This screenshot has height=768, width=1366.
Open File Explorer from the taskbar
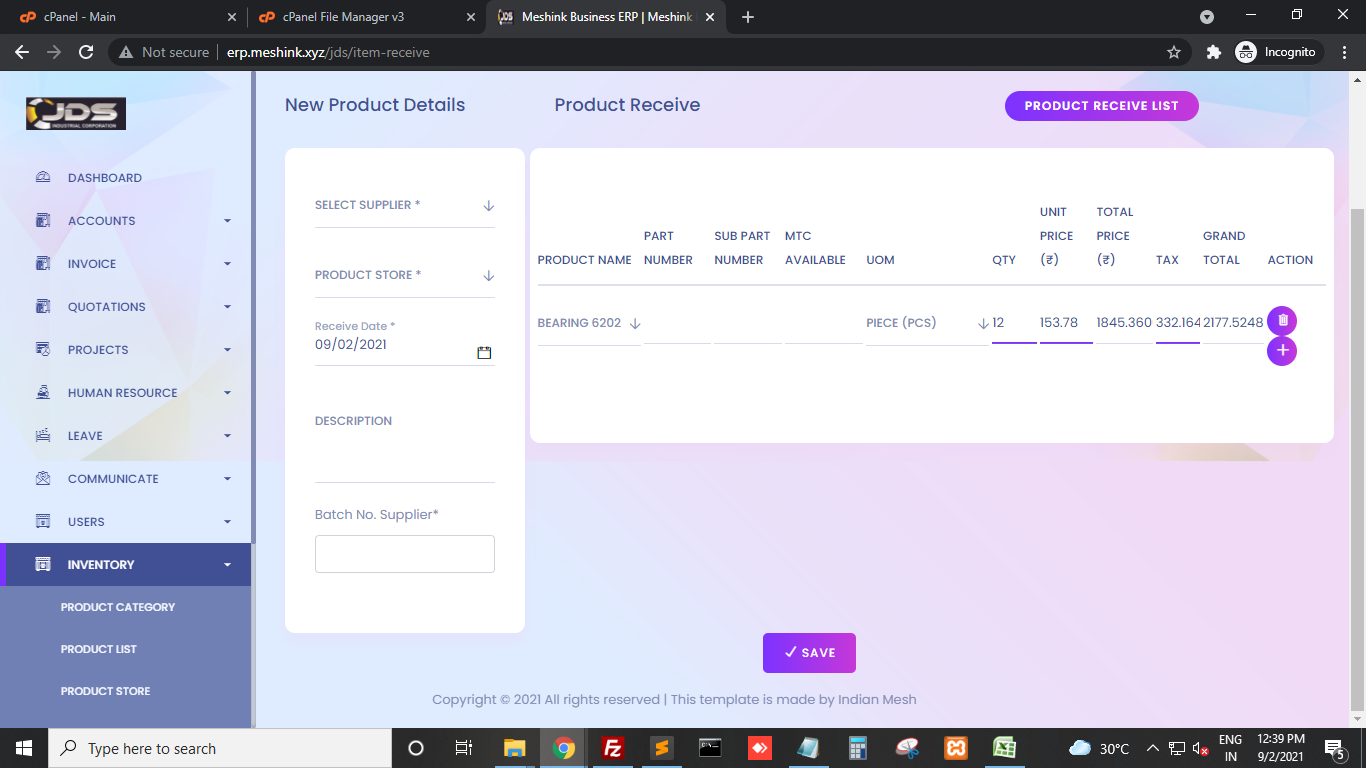click(515, 748)
